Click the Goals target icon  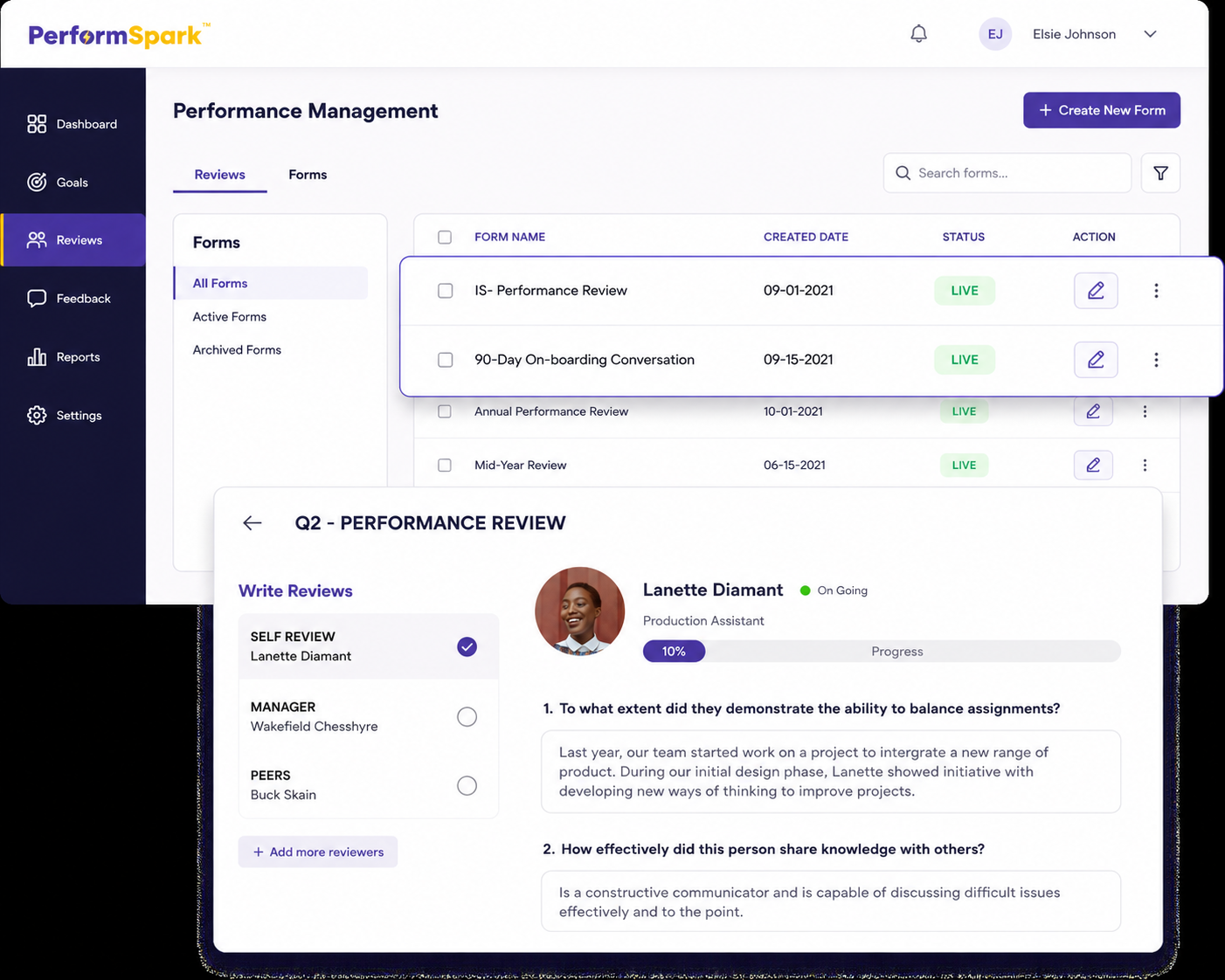click(37, 182)
